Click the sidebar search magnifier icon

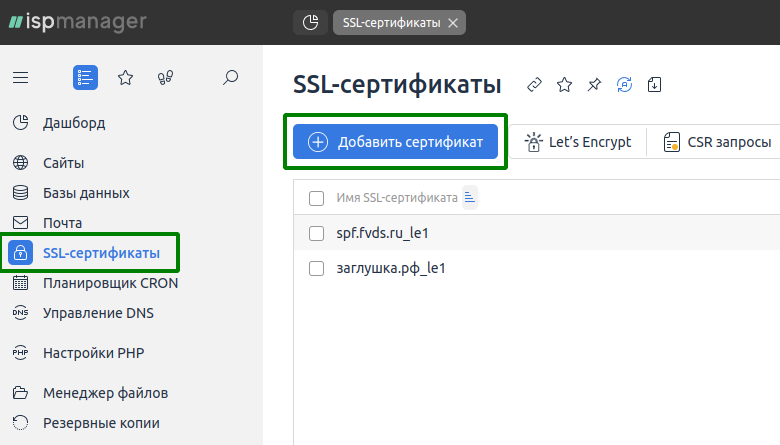pos(230,77)
